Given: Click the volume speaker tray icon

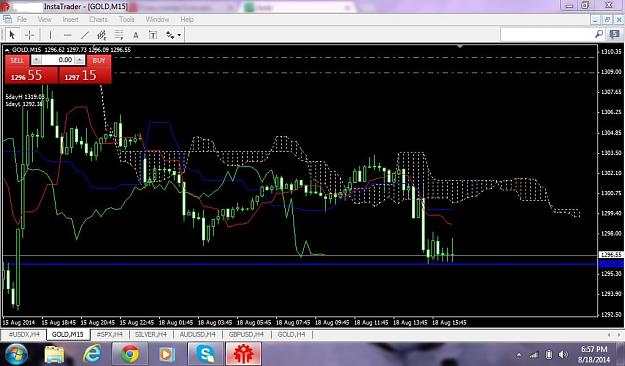Looking at the screenshot, I should pyautogui.click(x=563, y=354).
